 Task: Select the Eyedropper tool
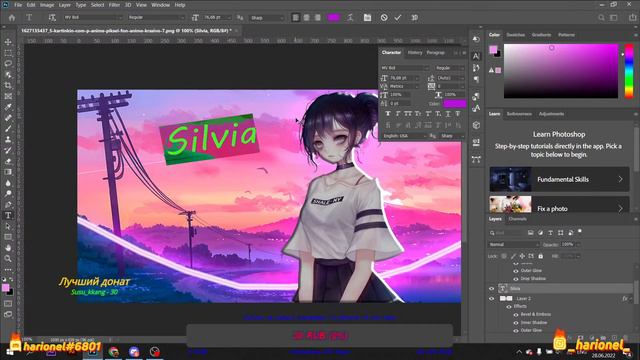[x=8, y=107]
